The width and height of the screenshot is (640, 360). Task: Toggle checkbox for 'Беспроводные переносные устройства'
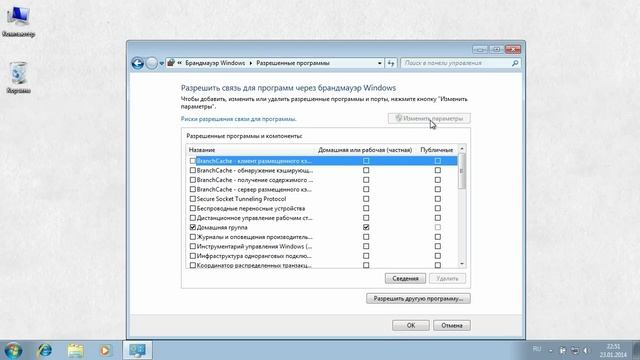coord(193,209)
